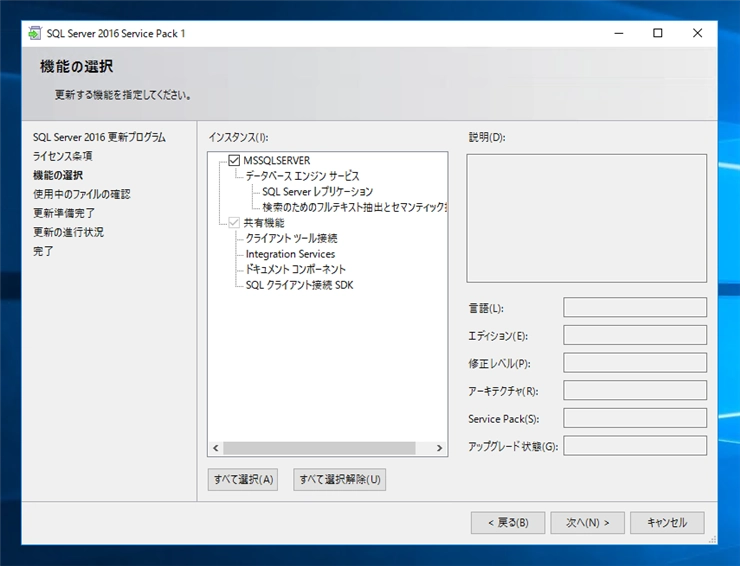Proceed with 次へ(N) button
Image resolution: width=740 pixels, height=566 pixels.
[x=588, y=523]
